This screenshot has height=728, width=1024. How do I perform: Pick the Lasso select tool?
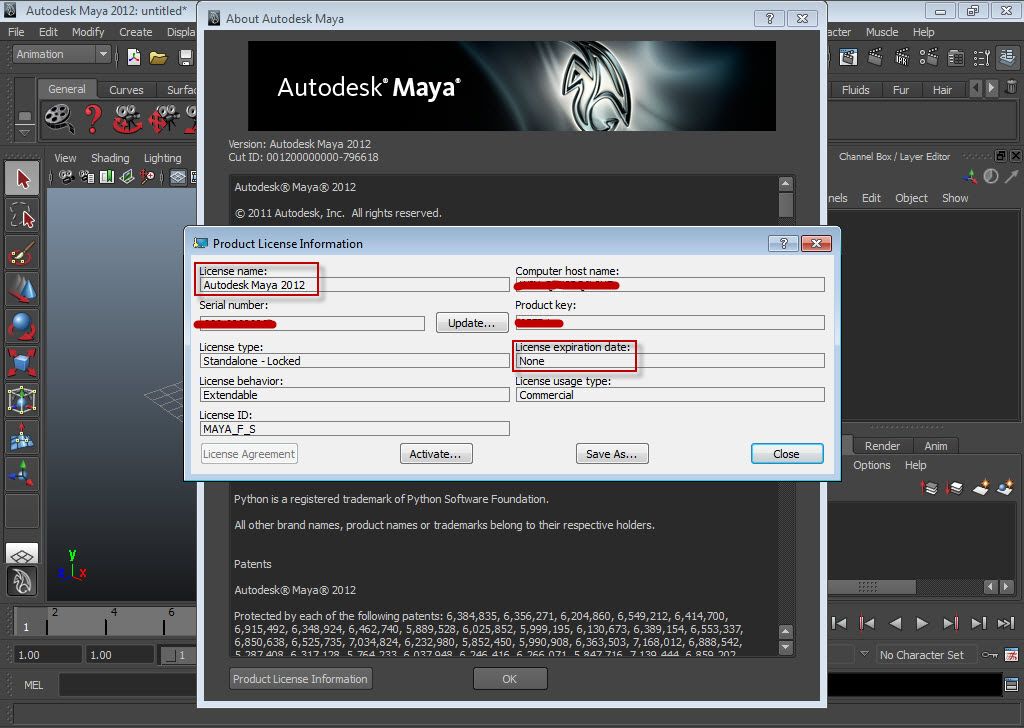[22, 215]
